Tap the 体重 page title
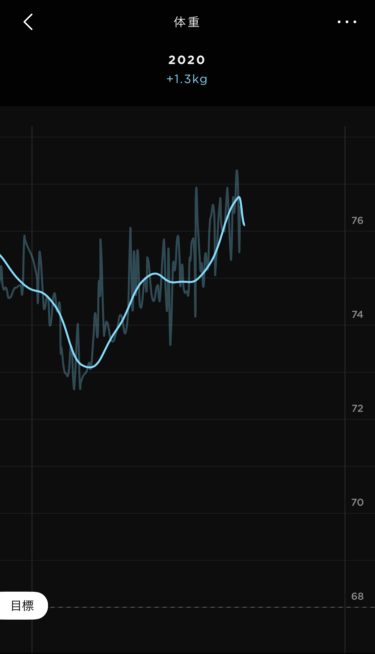375x654 pixels. click(x=186, y=22)
